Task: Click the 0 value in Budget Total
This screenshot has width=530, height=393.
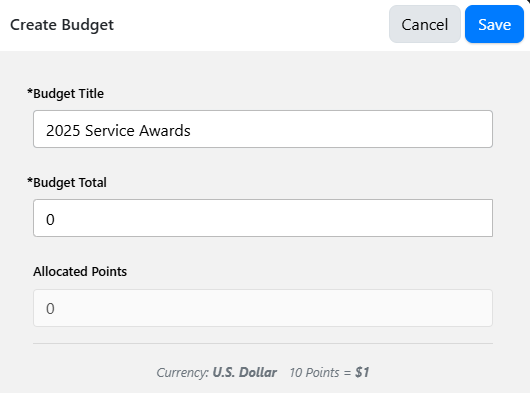Action: pos(50,220)
